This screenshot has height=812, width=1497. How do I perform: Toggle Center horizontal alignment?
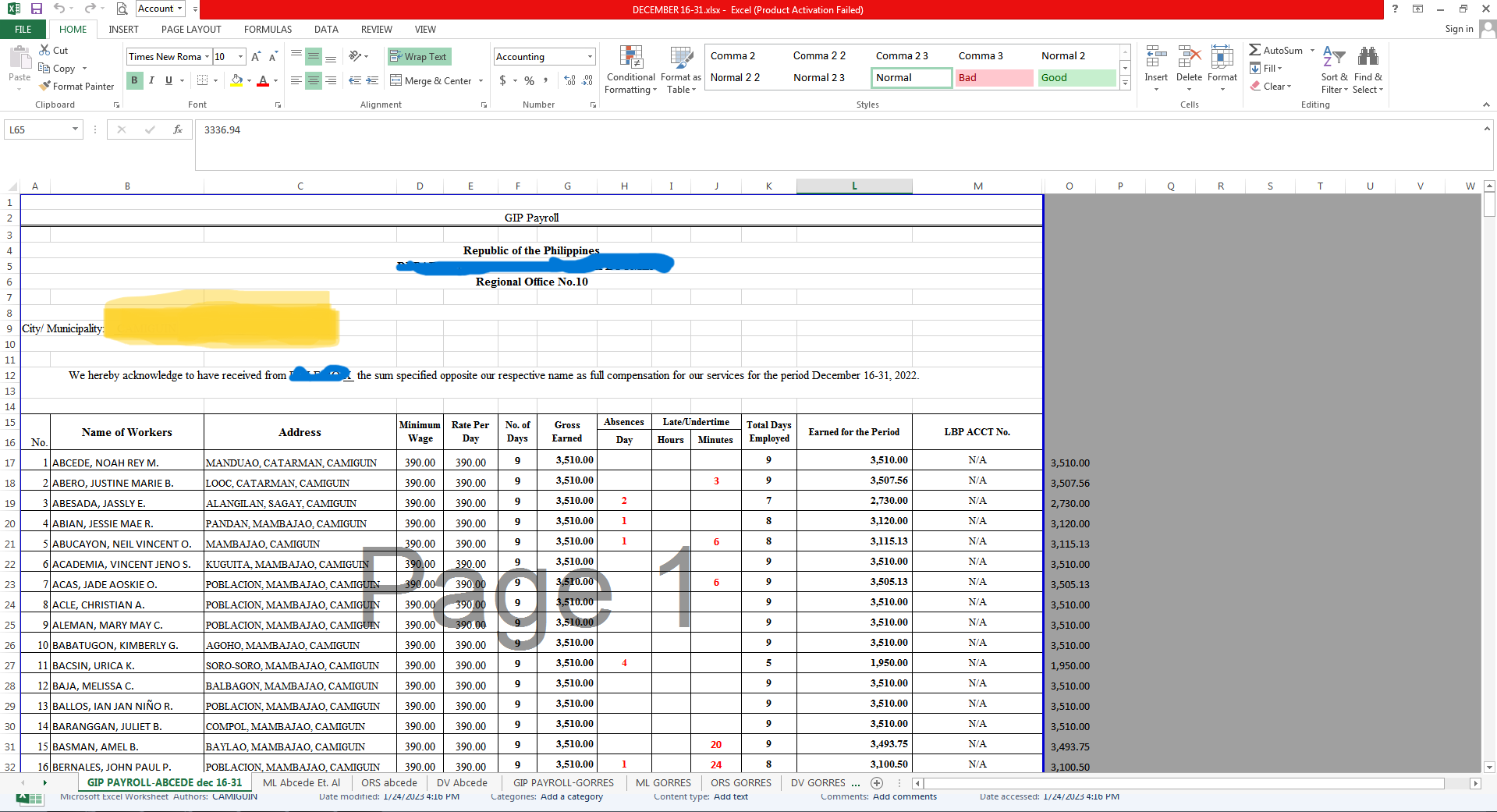[314, 80]
